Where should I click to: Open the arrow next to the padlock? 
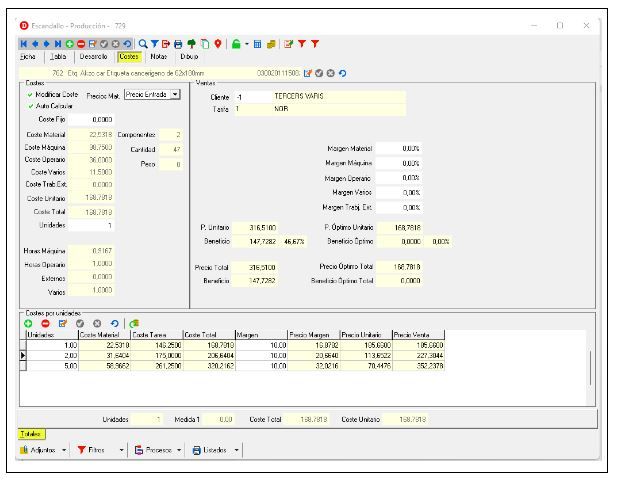[247, 44]
